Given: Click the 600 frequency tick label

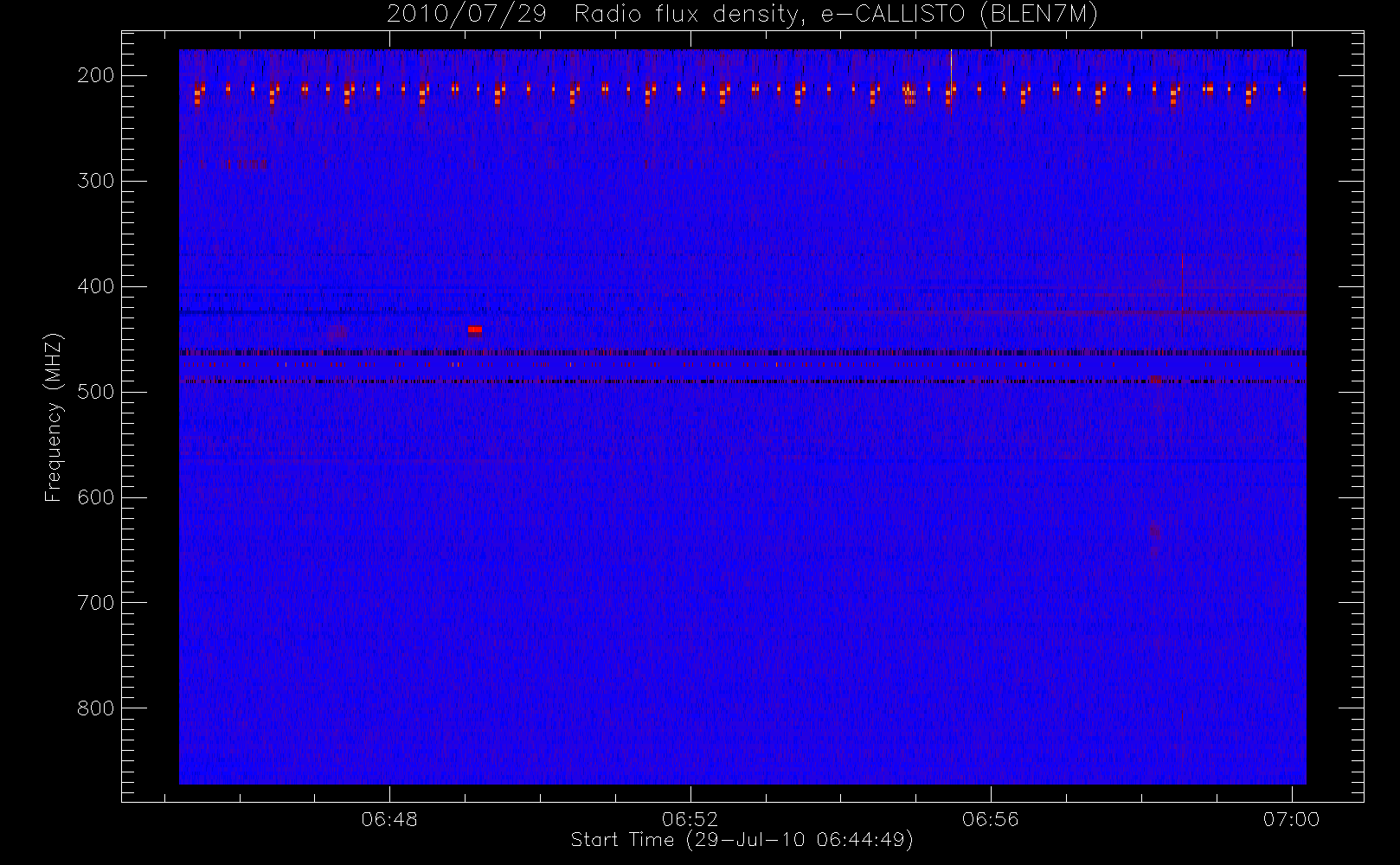Looking at the screenshot, I should click(x=95, y=497).
